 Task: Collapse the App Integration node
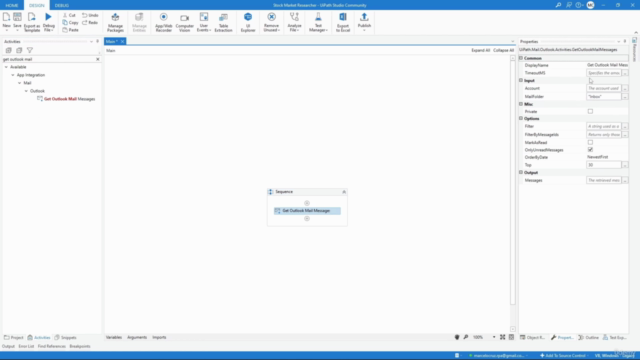13,75
